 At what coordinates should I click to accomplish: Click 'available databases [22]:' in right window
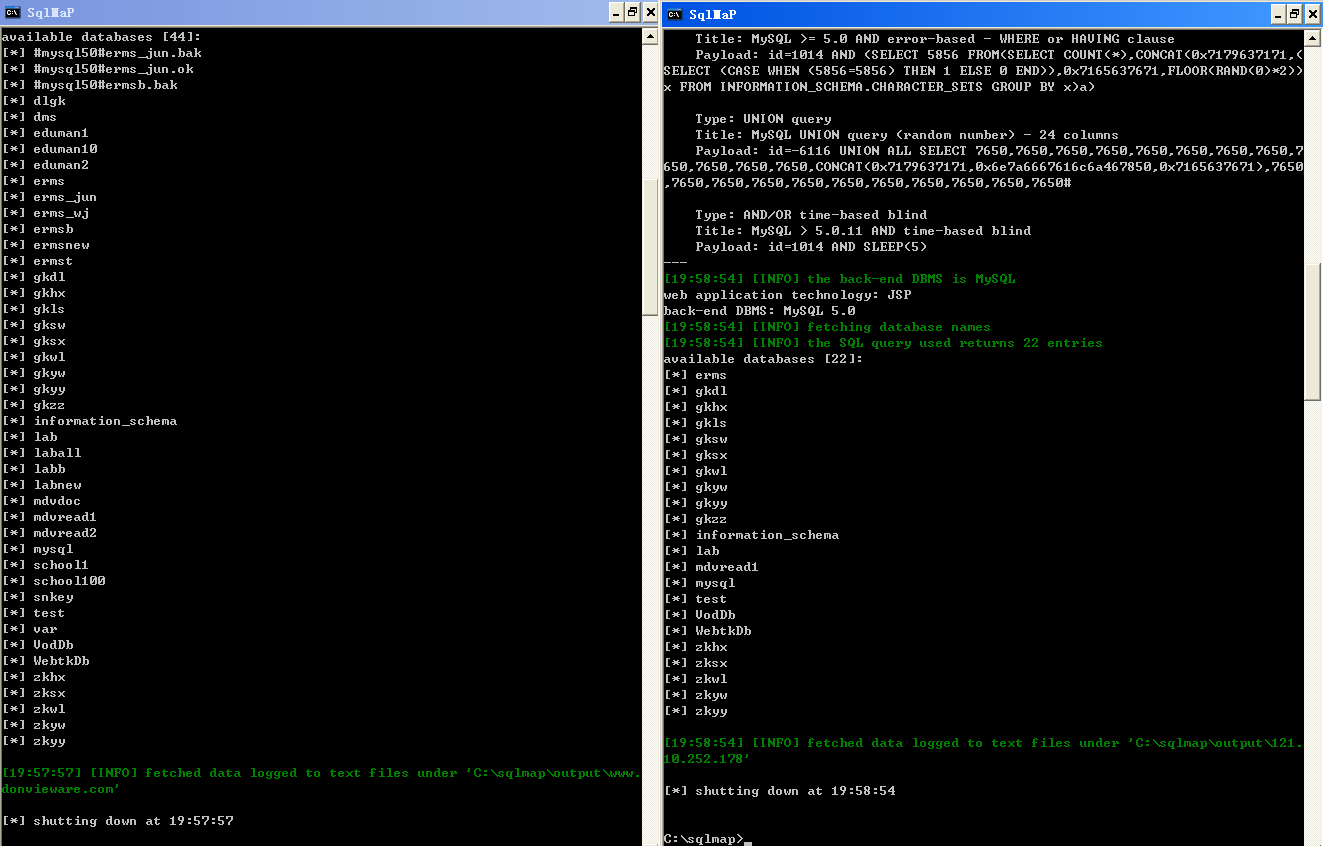click(x=763, y=359)
